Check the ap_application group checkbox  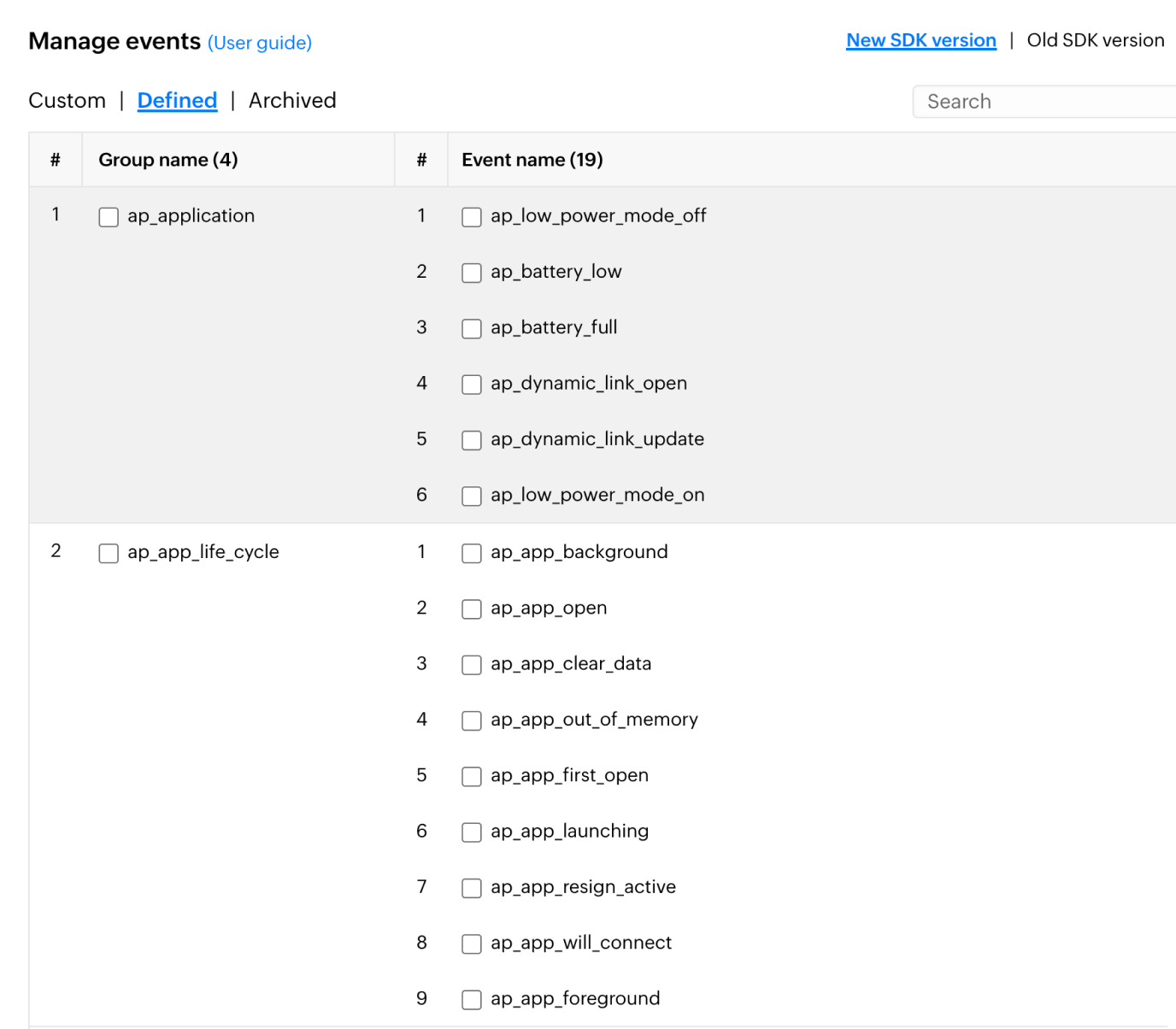[x=108, y=217]
